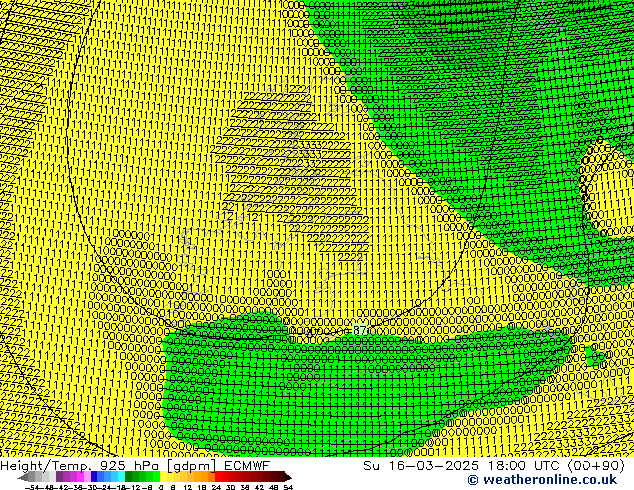
Task: Click the '54' legend scale value
Action: coord(288,488)
